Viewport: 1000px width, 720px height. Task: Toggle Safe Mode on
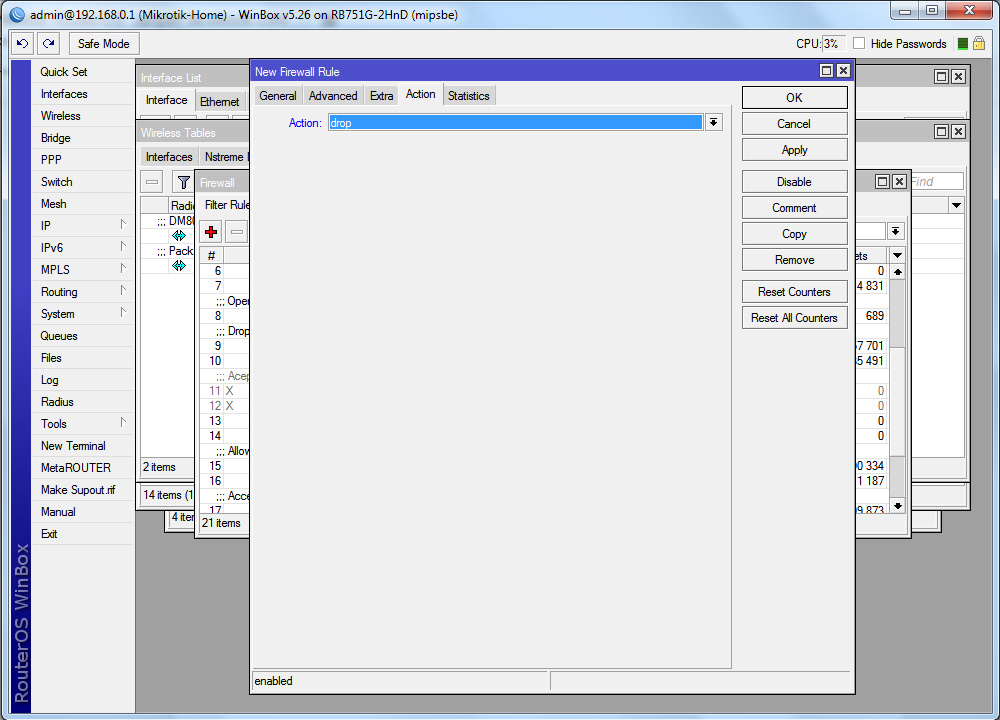pyautogui.click(x=104, y=44)
